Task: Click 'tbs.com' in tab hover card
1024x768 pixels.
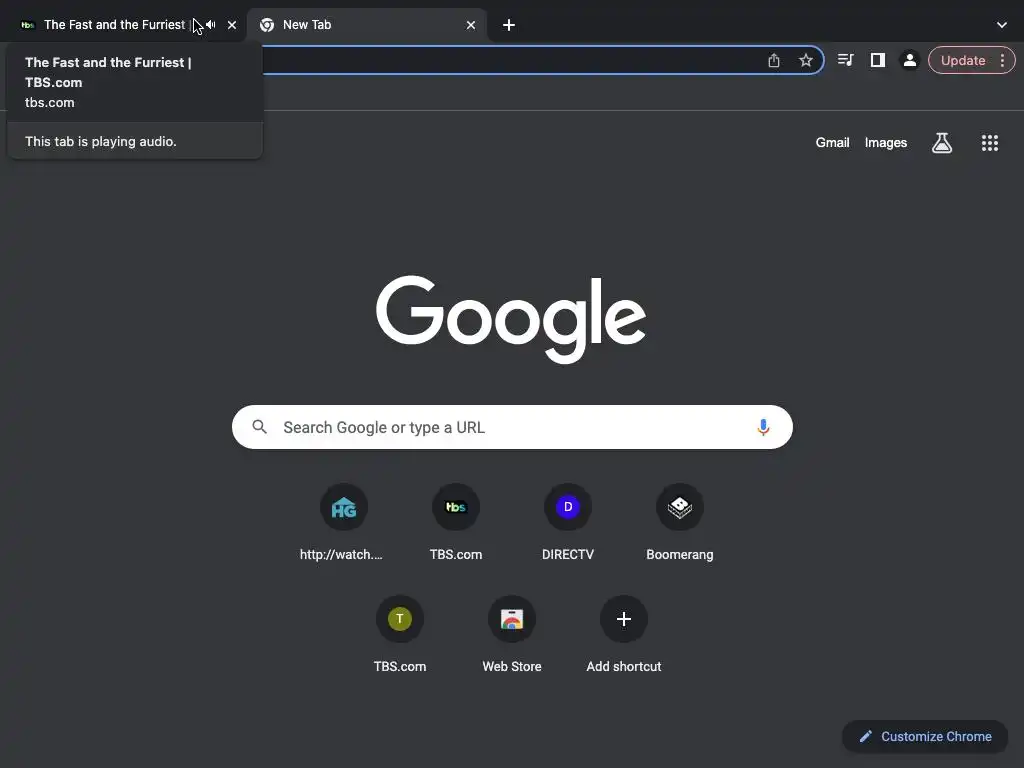Action: 50,103
